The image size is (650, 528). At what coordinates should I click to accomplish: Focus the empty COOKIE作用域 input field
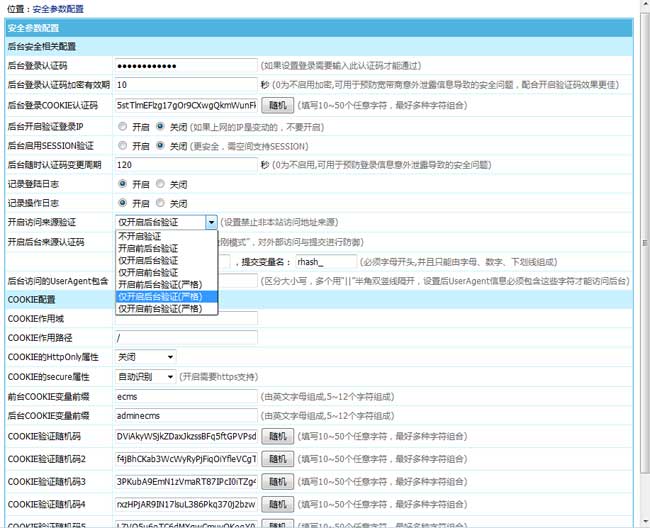click(x=186, y=318)
